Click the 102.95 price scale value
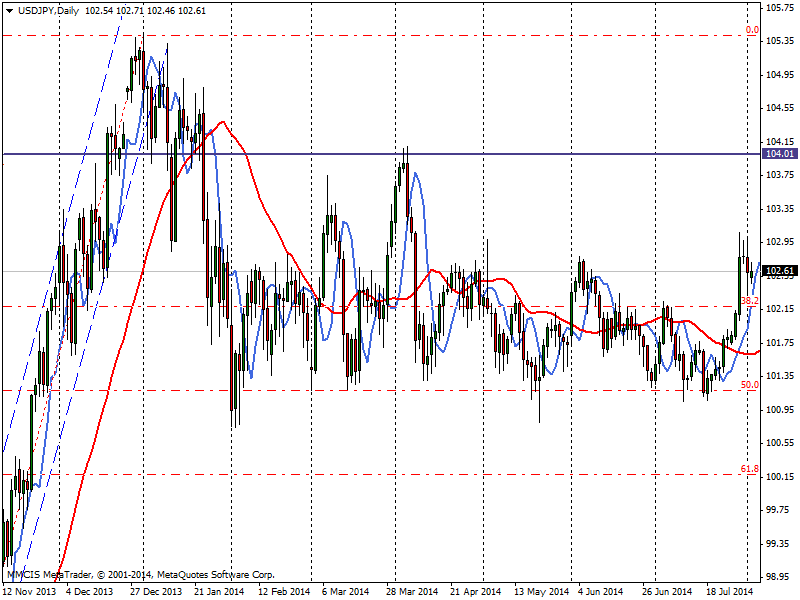The width and height of the screenshot is (800, 600). pos(780,242)
